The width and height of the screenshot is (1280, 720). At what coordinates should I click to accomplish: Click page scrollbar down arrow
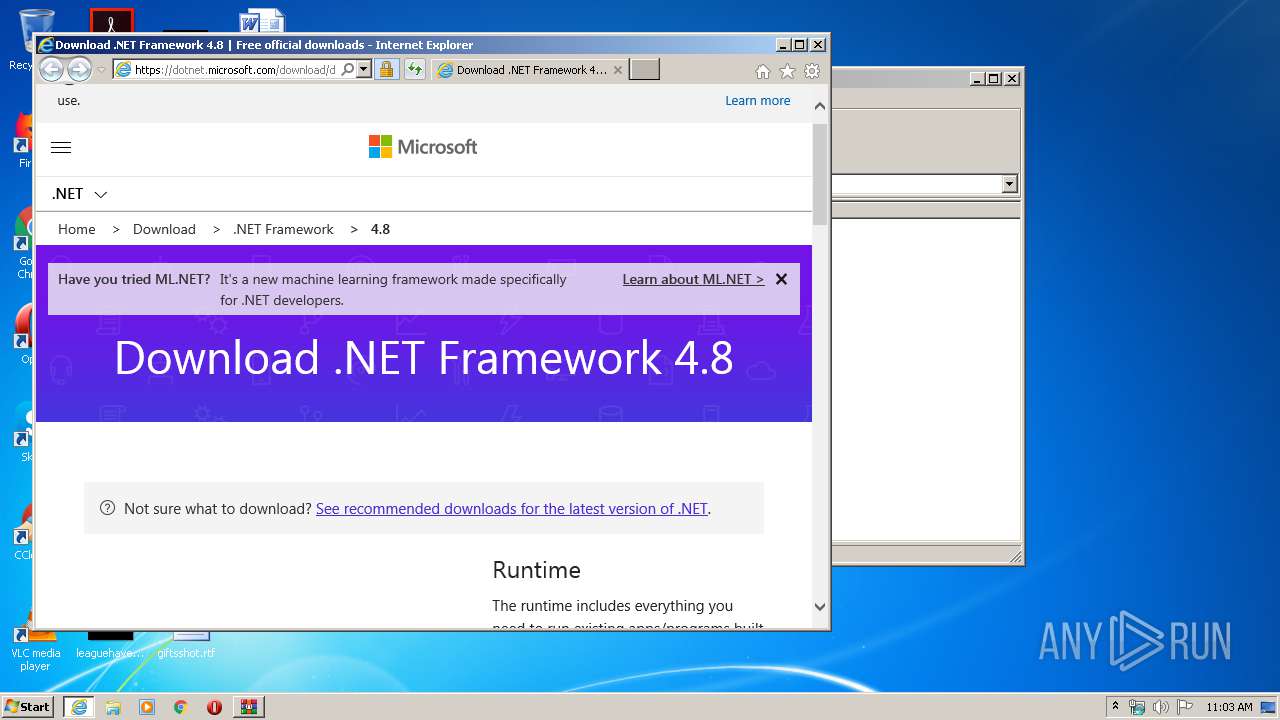pyautogui.click(x=820, y=606)
